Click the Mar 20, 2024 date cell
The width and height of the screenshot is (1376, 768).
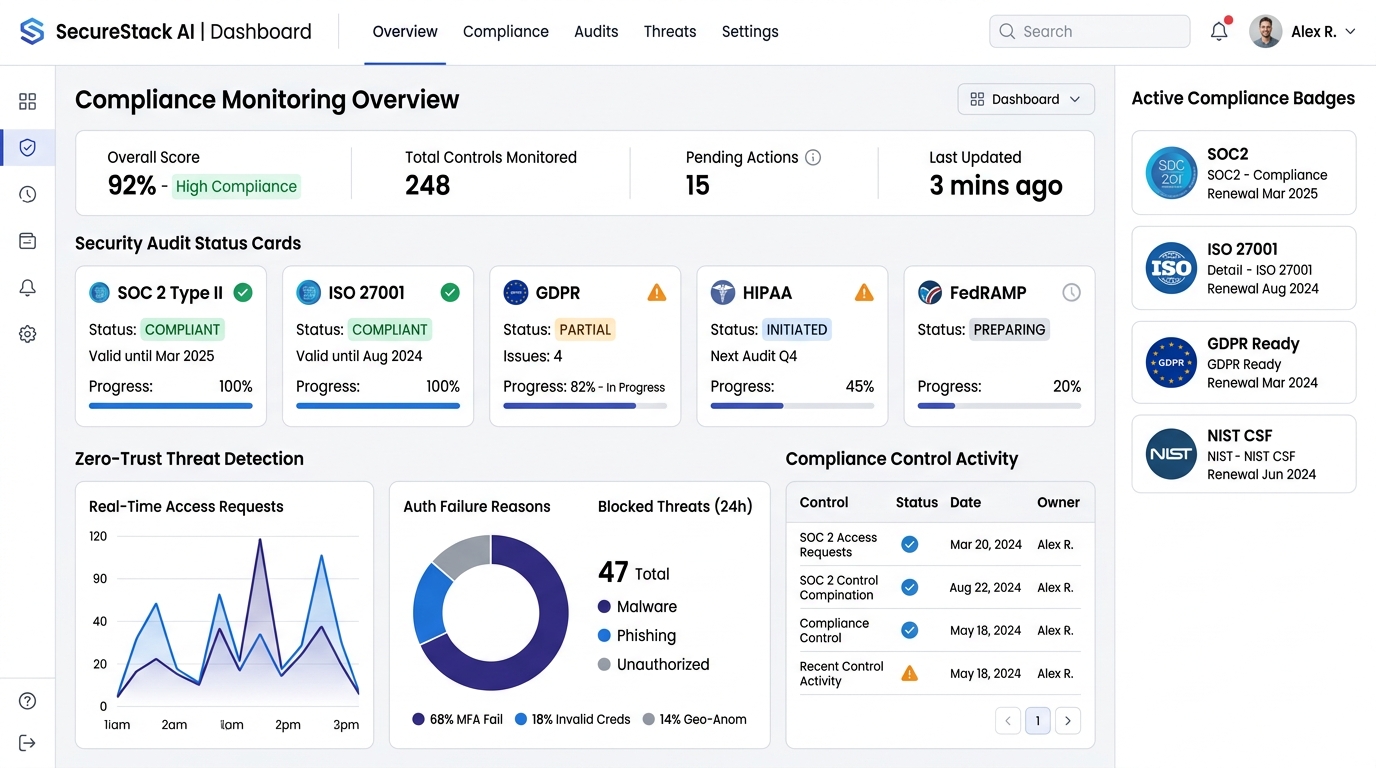(986, 545)
